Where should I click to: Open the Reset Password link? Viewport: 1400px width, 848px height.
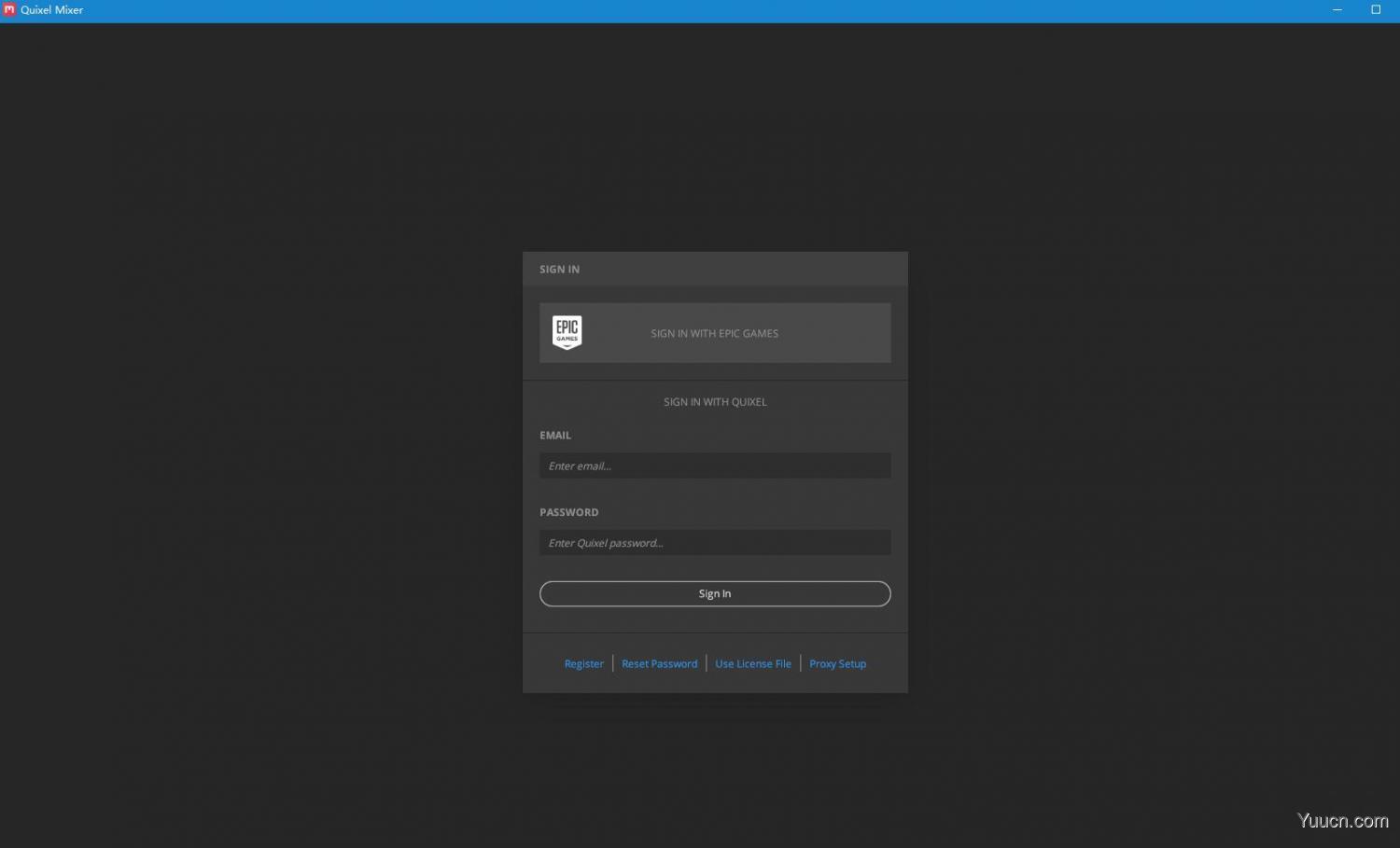pos(660,664)
